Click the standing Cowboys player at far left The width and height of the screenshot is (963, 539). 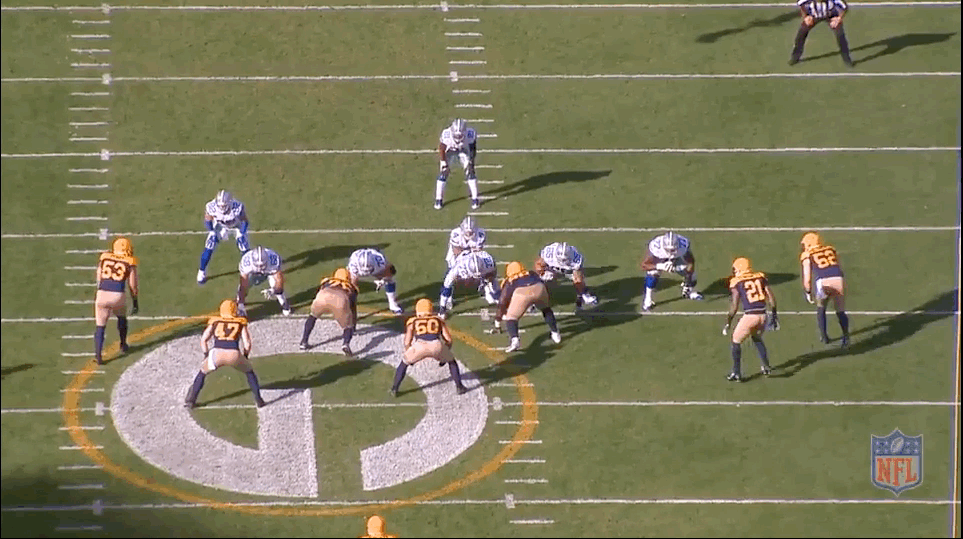tap(223, 230)
